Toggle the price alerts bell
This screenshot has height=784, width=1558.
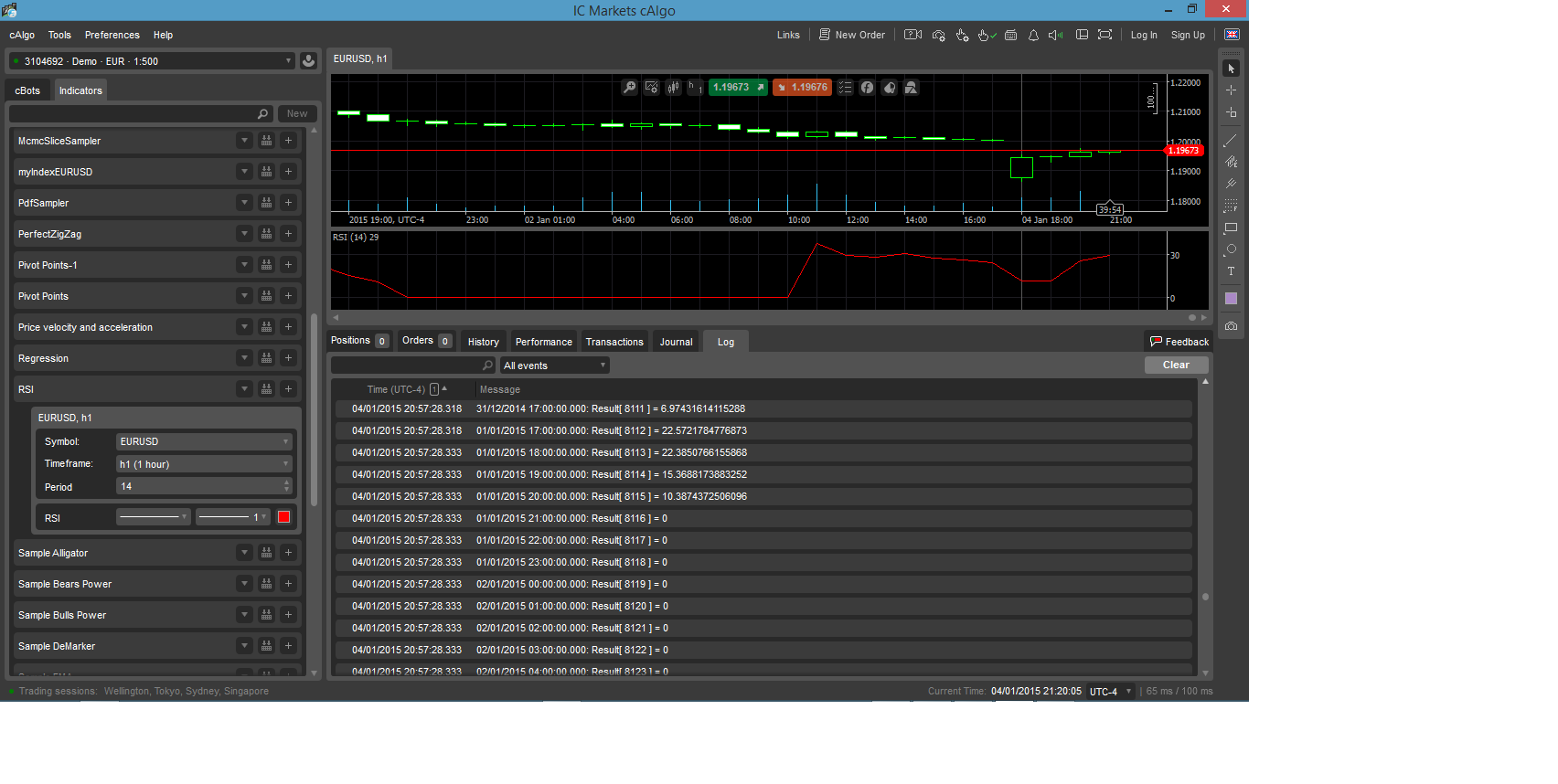1033,35
